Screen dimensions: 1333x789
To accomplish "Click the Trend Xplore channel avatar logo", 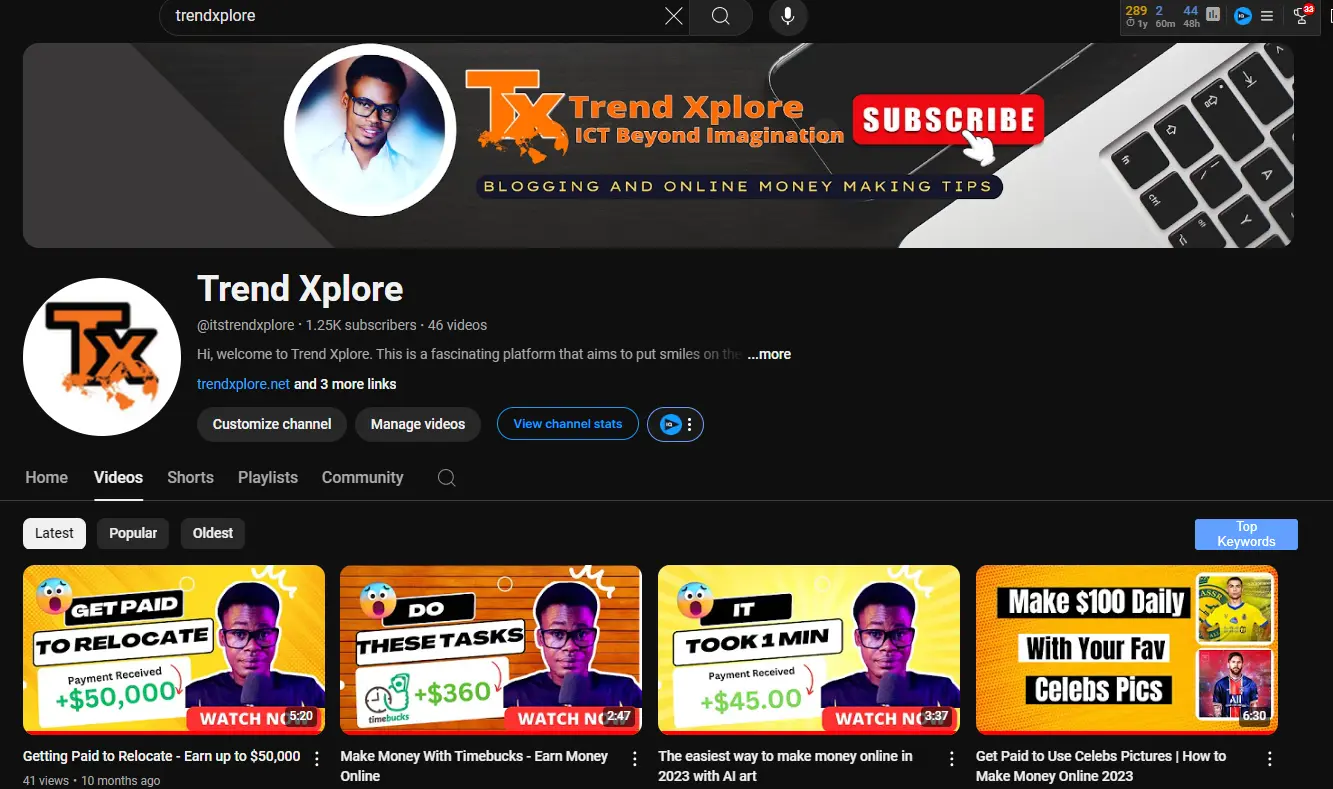I will [x=101, y=356].
